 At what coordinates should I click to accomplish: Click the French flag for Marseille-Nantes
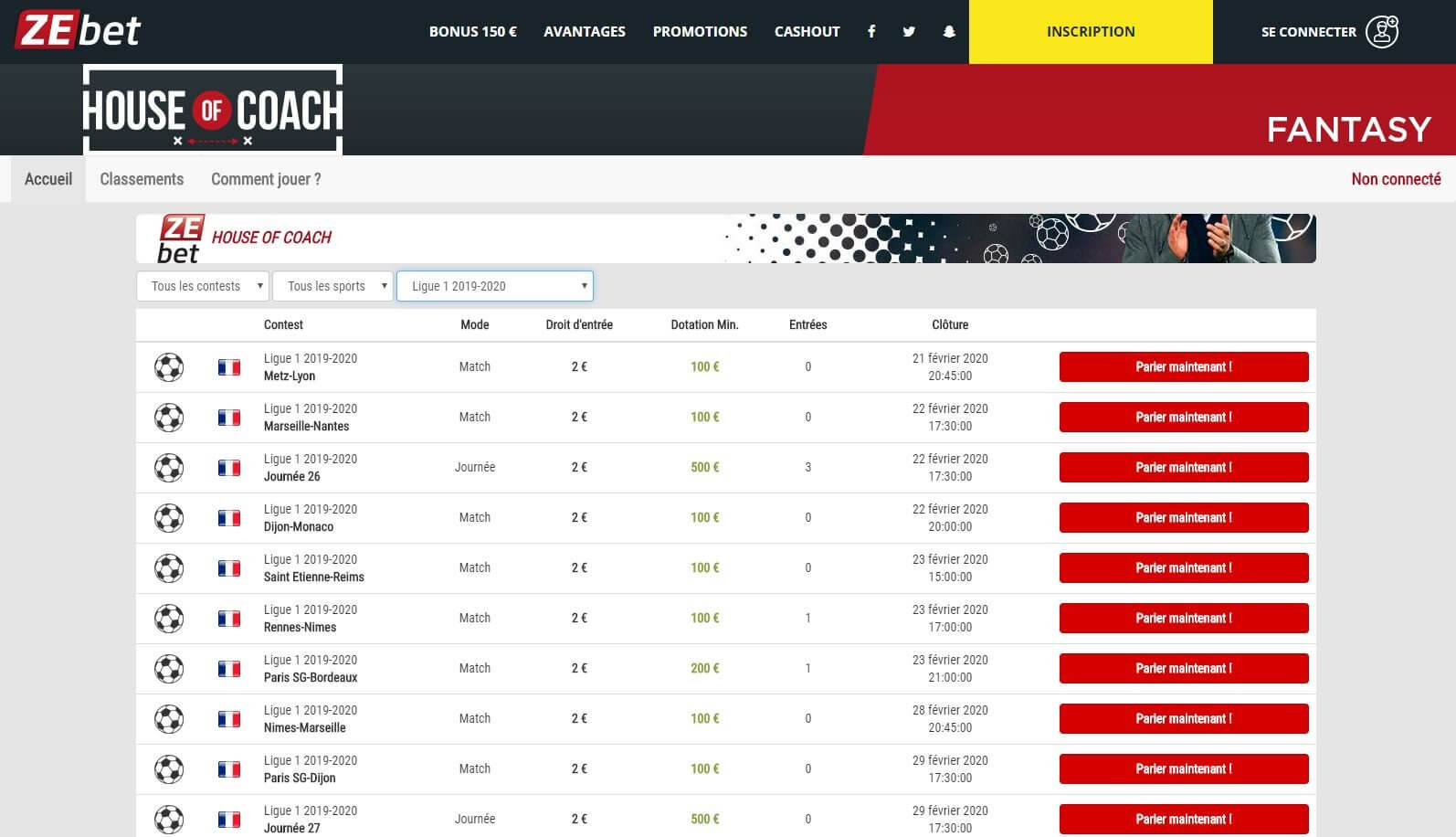[x=229, y=418]
